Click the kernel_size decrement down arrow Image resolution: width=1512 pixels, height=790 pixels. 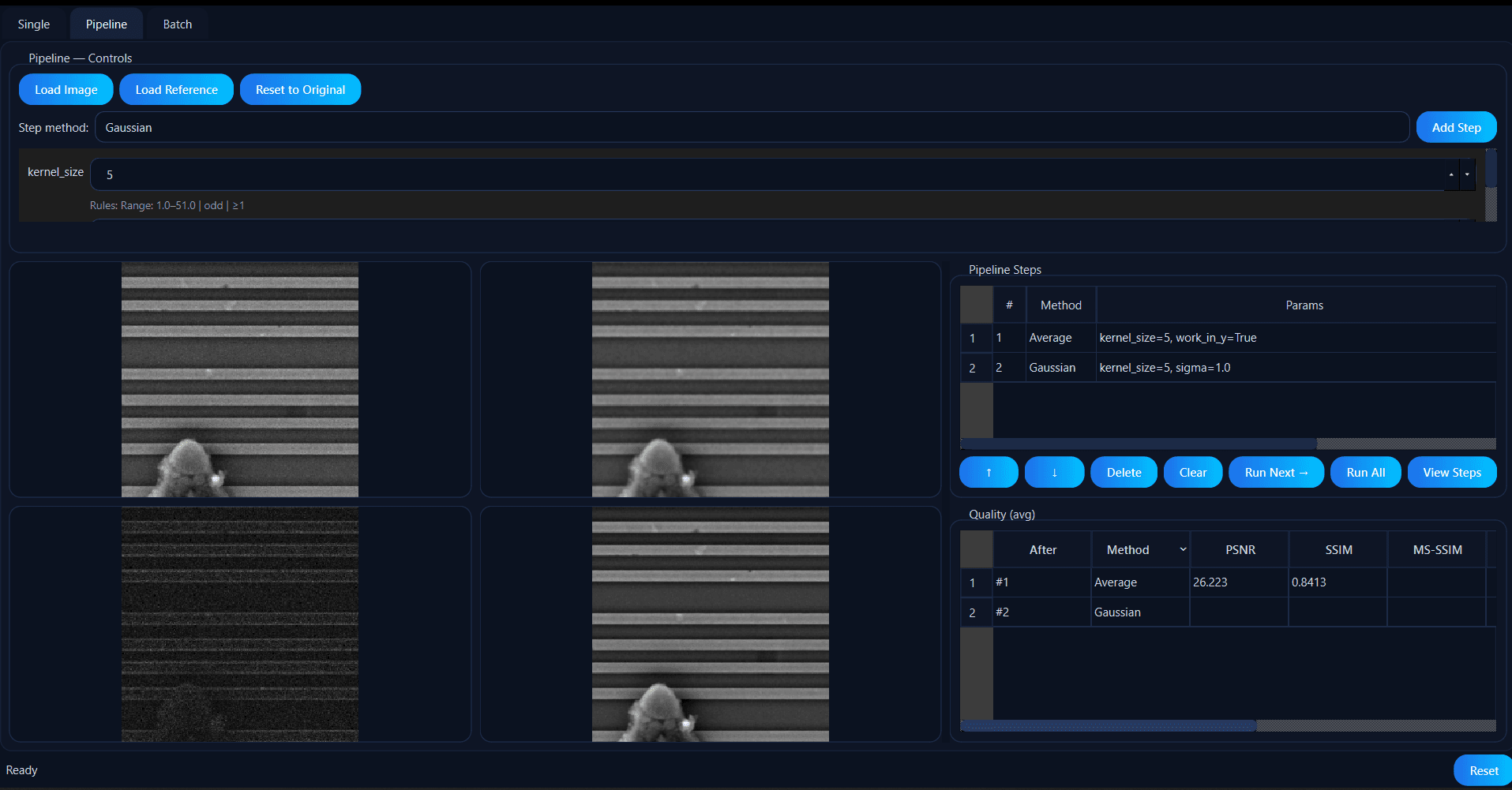coord(1466,174)
